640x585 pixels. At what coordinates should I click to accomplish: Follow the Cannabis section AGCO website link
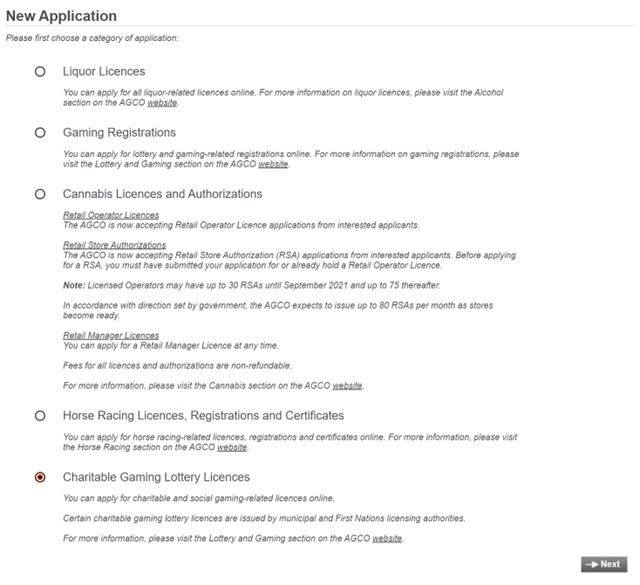coord(347,385)
